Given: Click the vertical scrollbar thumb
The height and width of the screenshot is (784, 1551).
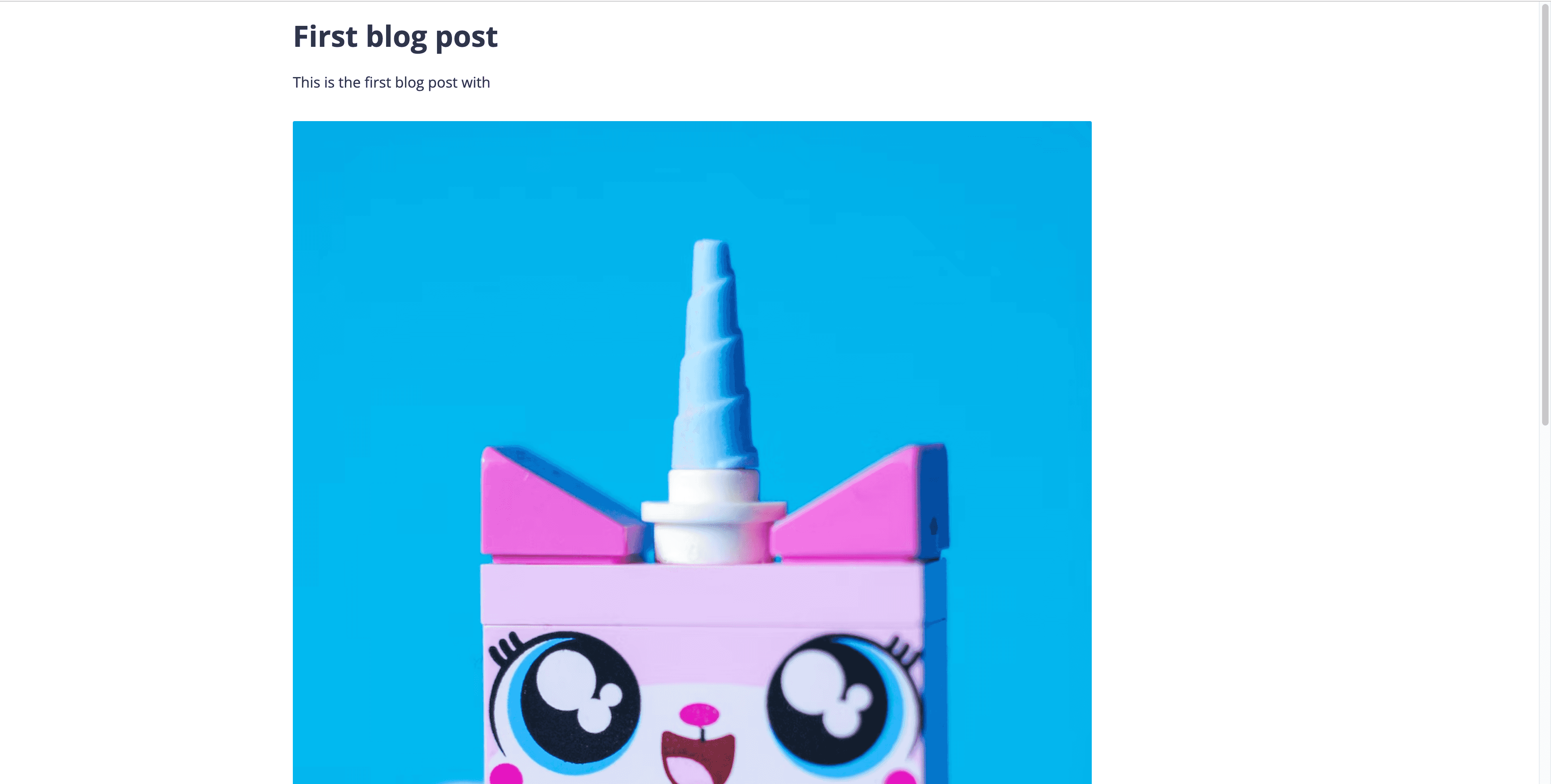Looking at the screenshot, I should point(1545,214).
